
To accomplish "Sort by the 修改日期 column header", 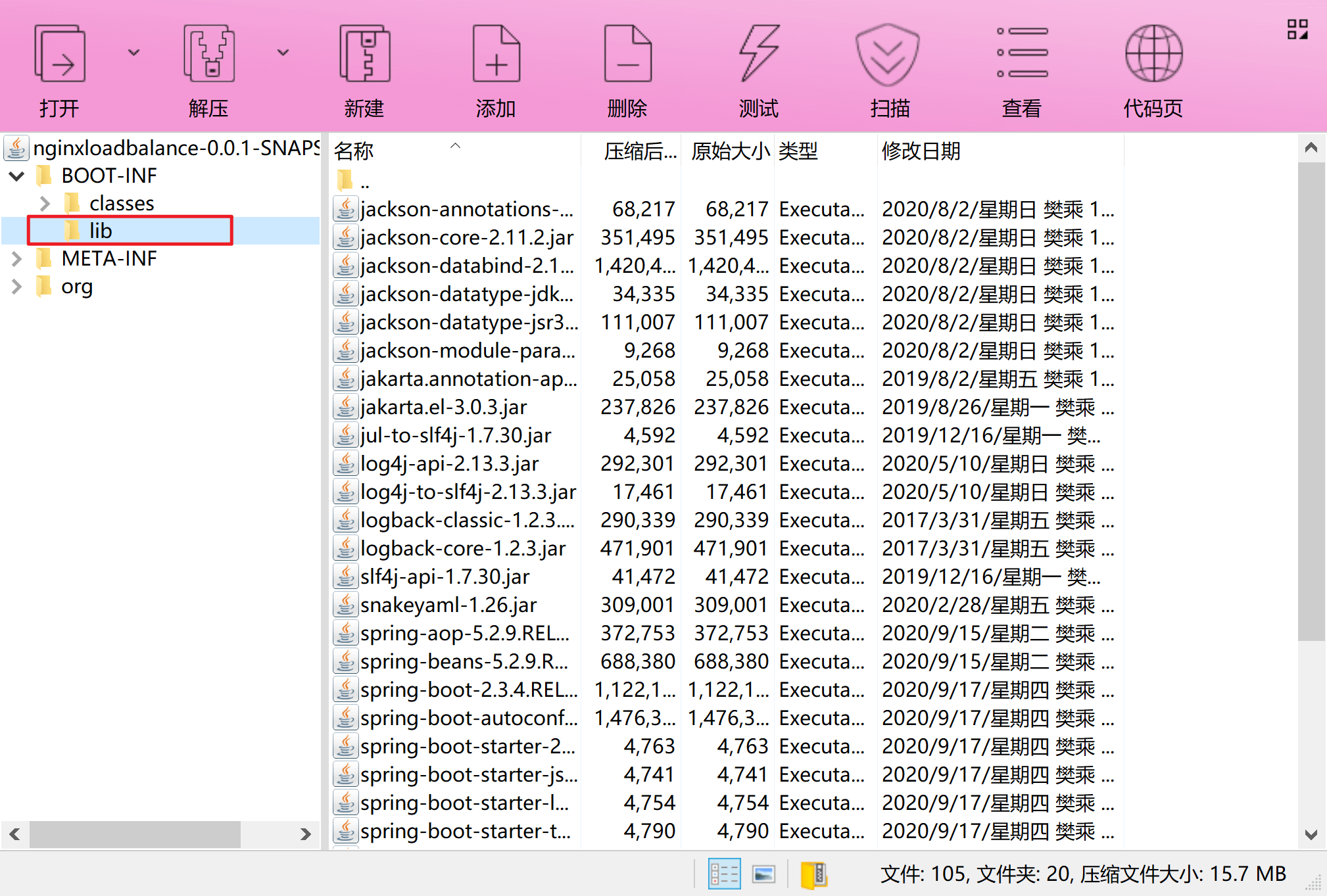I will [x=921, y=152].
